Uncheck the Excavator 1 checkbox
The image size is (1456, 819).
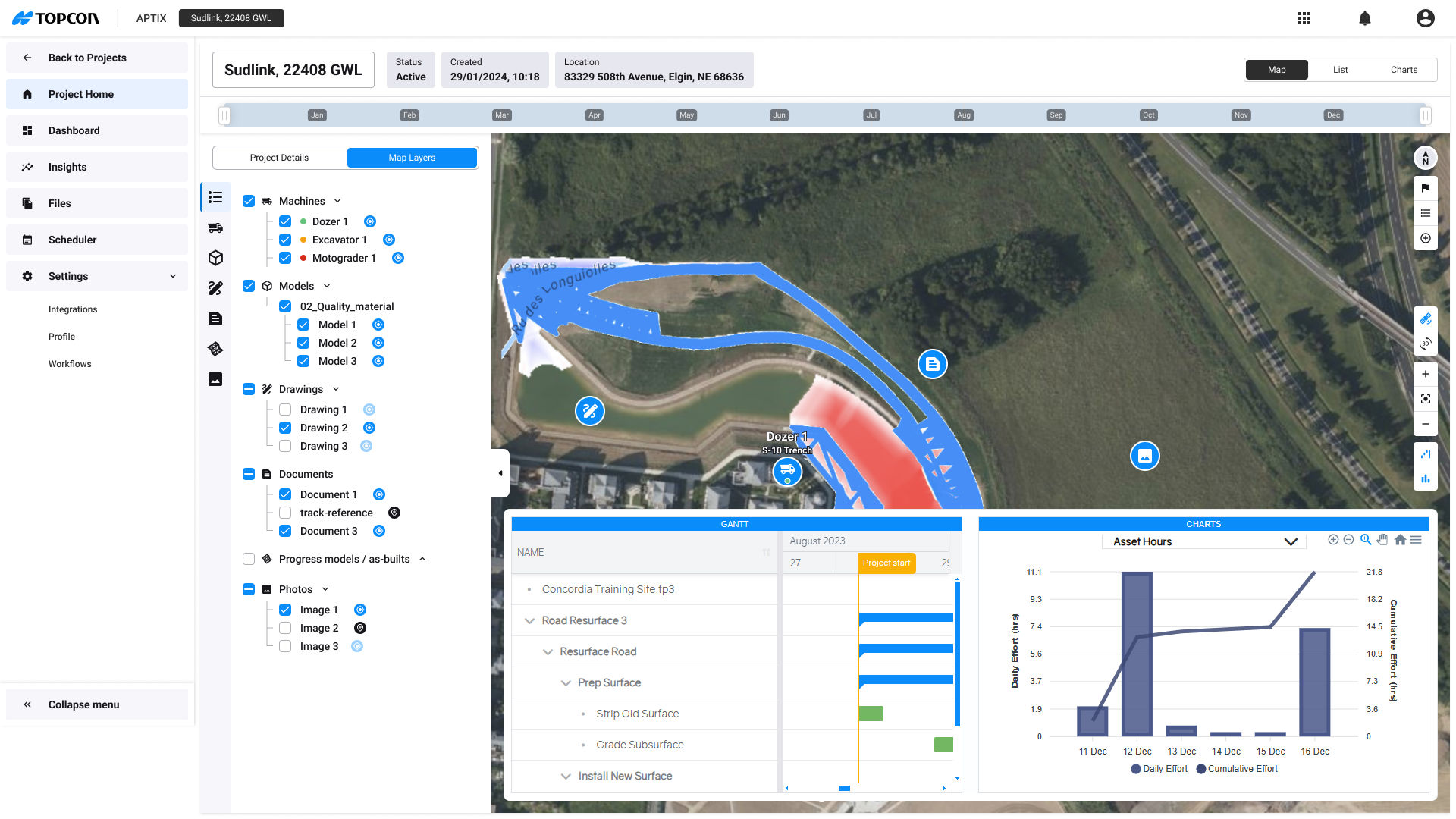(x=285, y=240)
